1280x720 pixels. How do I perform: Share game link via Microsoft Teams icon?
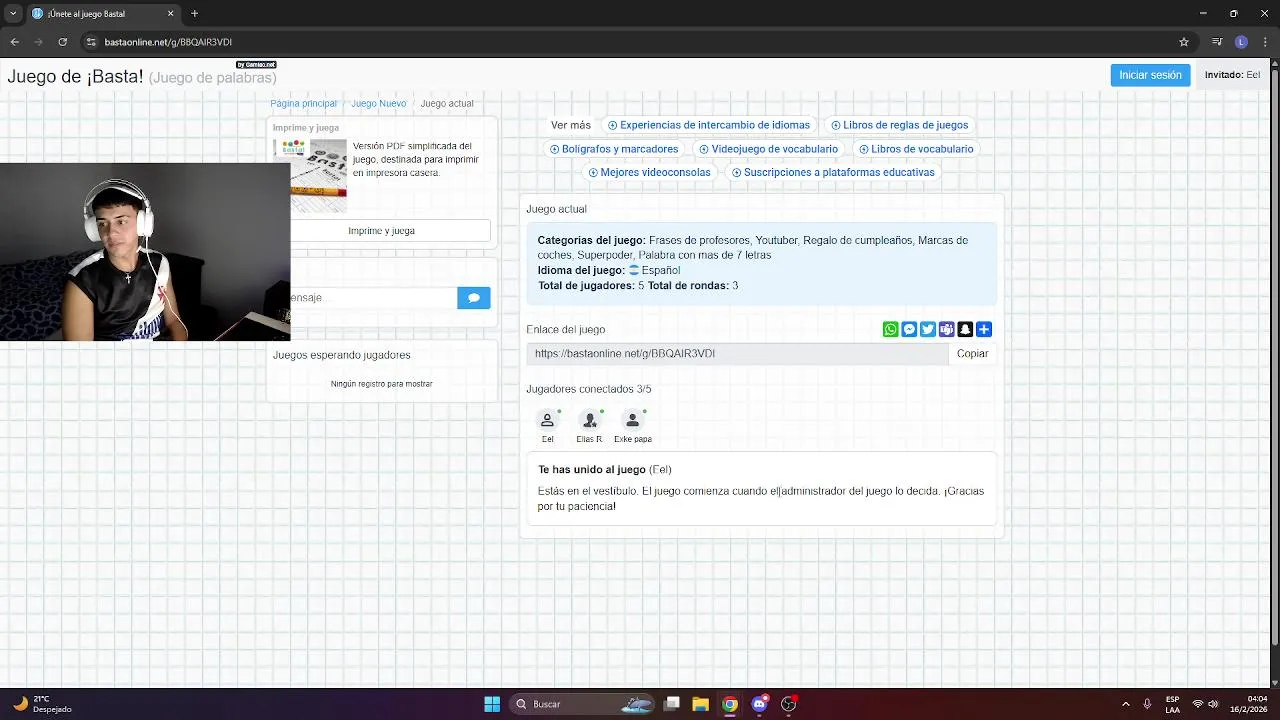coord(946,329)
